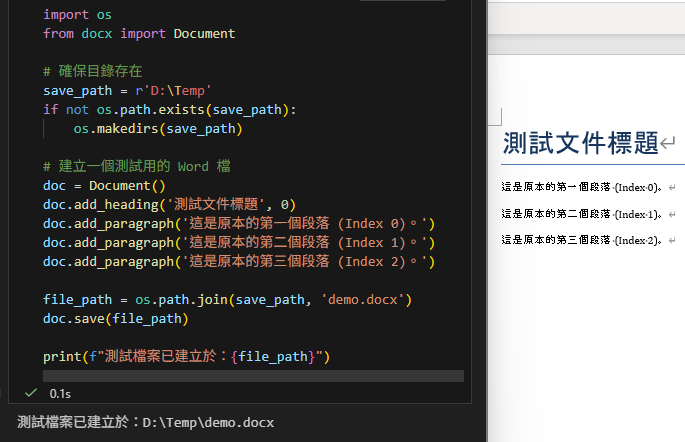Click the comment about creating a test Word file
The height and width of the screenshot is (442, 685).
tap(143, 166)
